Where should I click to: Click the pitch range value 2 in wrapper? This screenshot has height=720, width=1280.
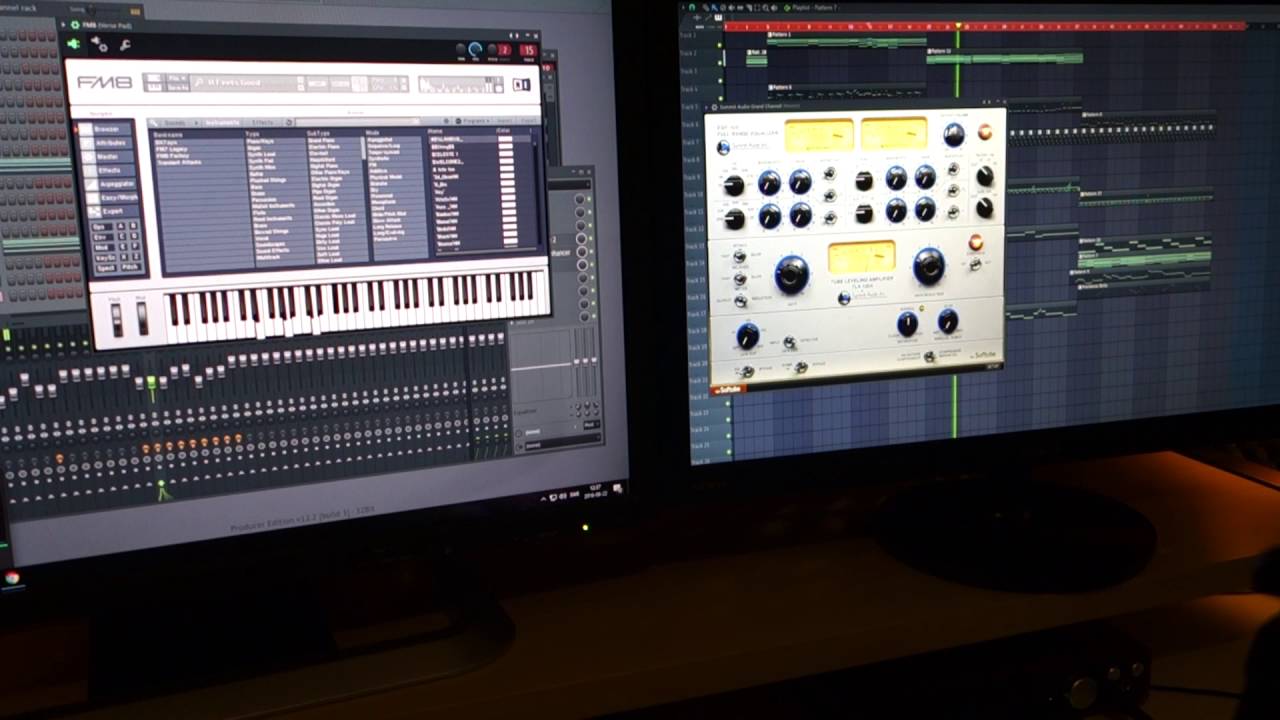pos(504,50)
